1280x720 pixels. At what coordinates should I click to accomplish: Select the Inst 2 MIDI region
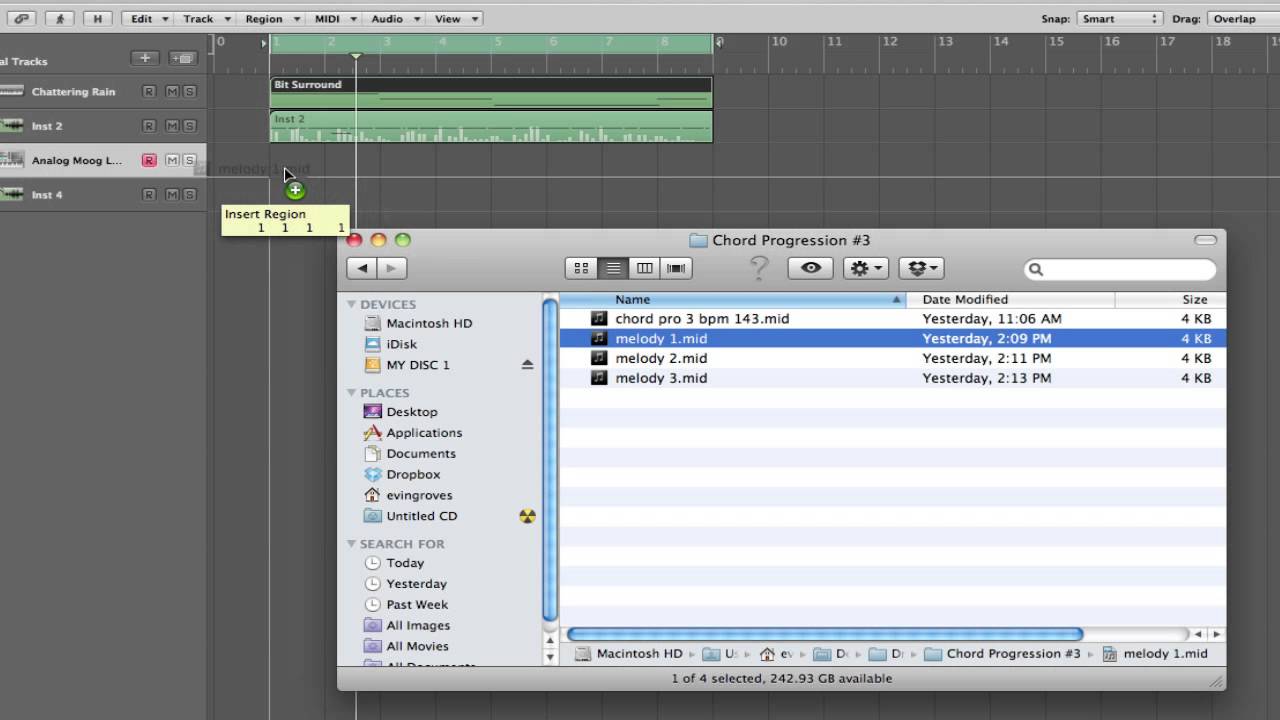pyautogui.click(x=491, y=126)
